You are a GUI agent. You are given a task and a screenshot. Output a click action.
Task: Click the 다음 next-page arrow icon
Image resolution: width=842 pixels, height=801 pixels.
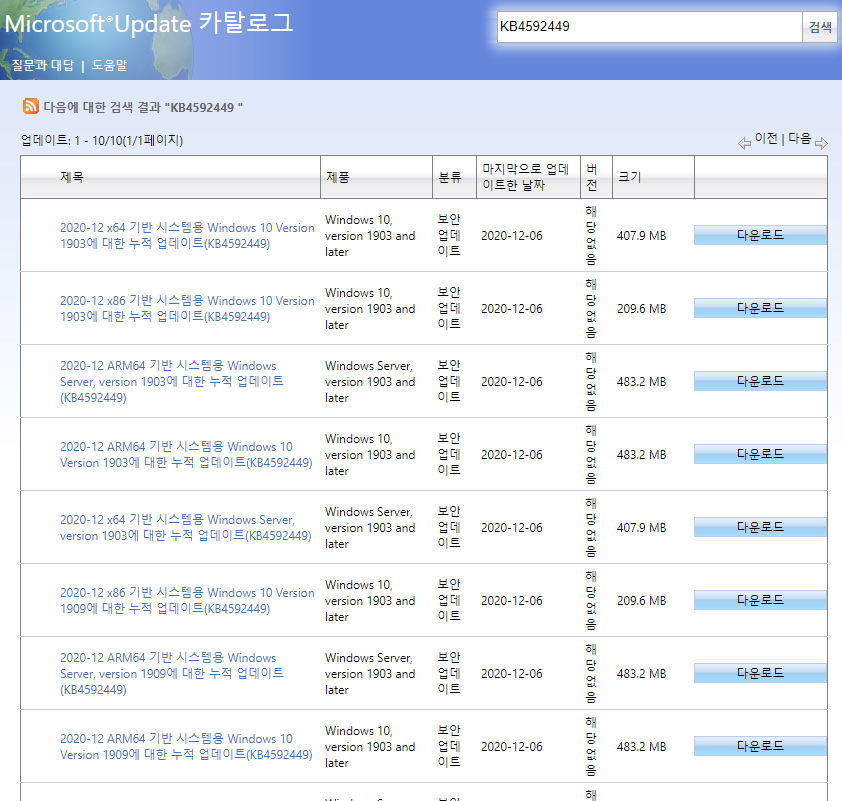822,143
